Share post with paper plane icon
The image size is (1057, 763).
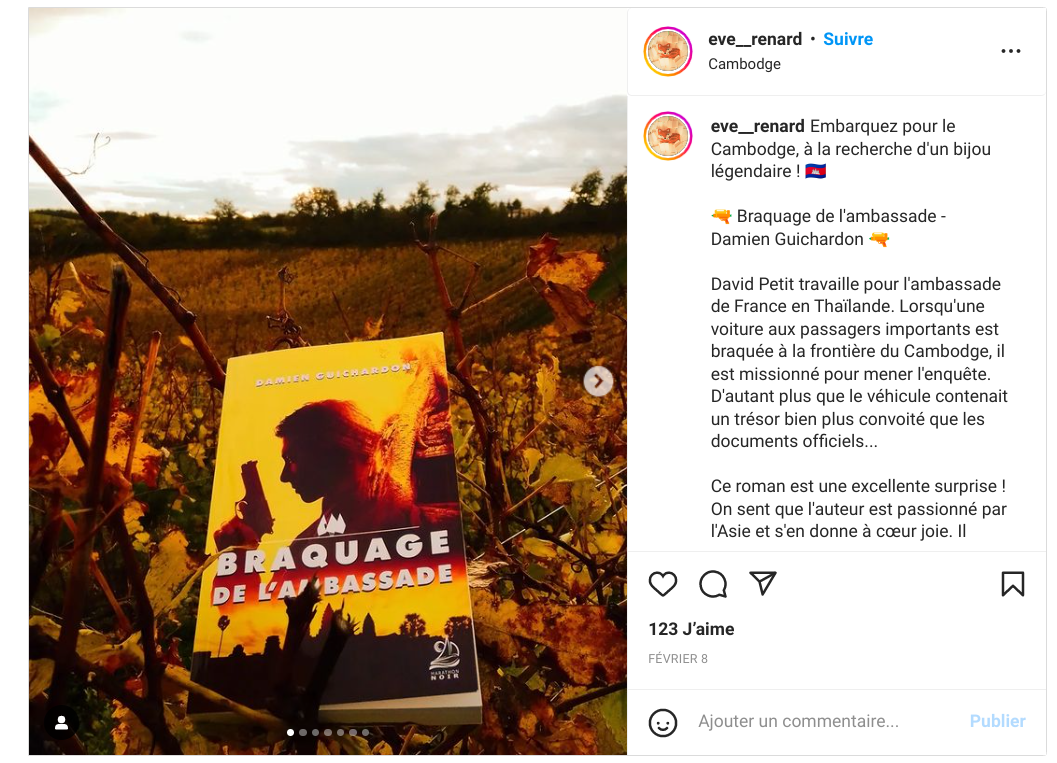click(763, 583)
